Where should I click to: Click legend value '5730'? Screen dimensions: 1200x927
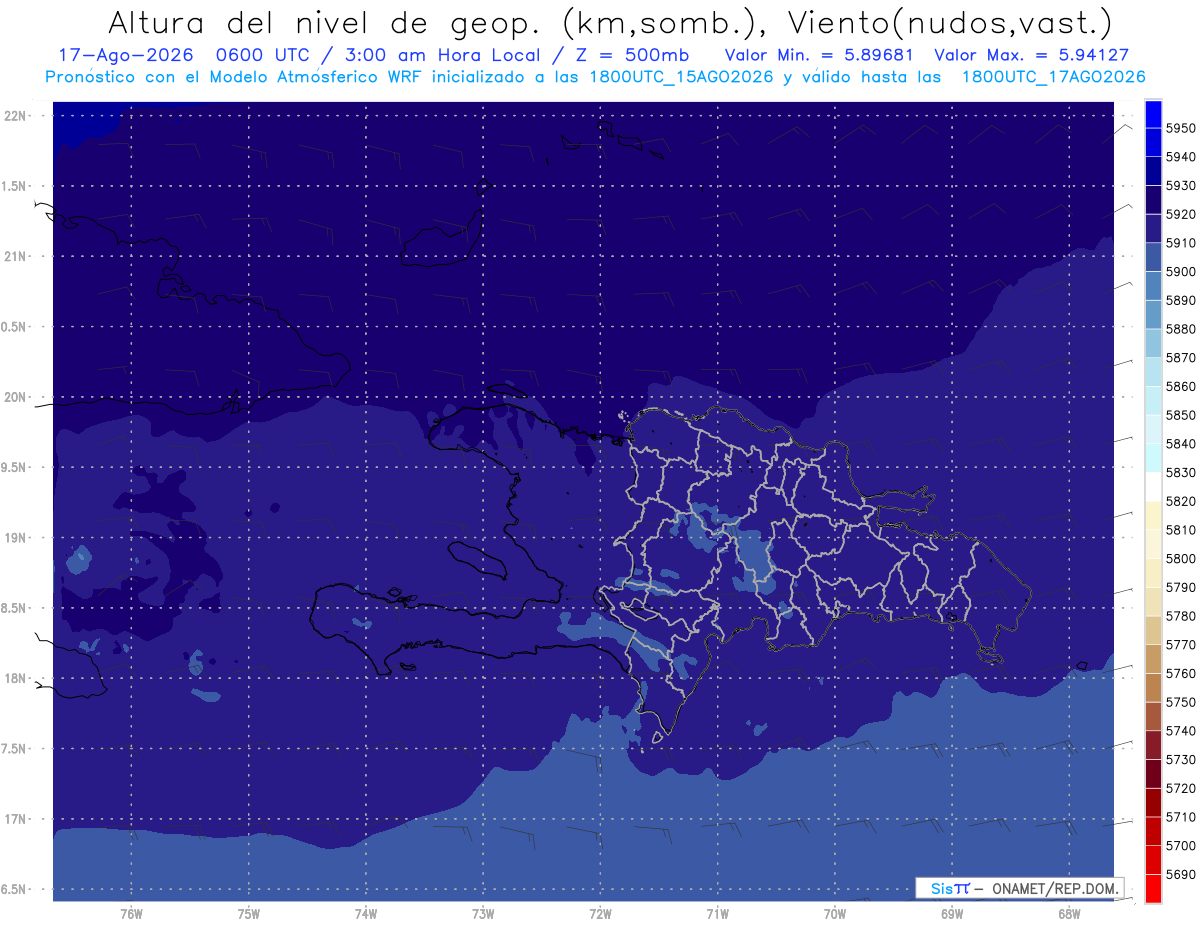1180,760
